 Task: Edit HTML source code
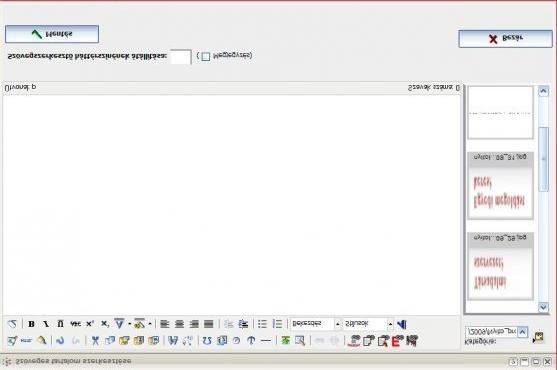click(26, 341)
